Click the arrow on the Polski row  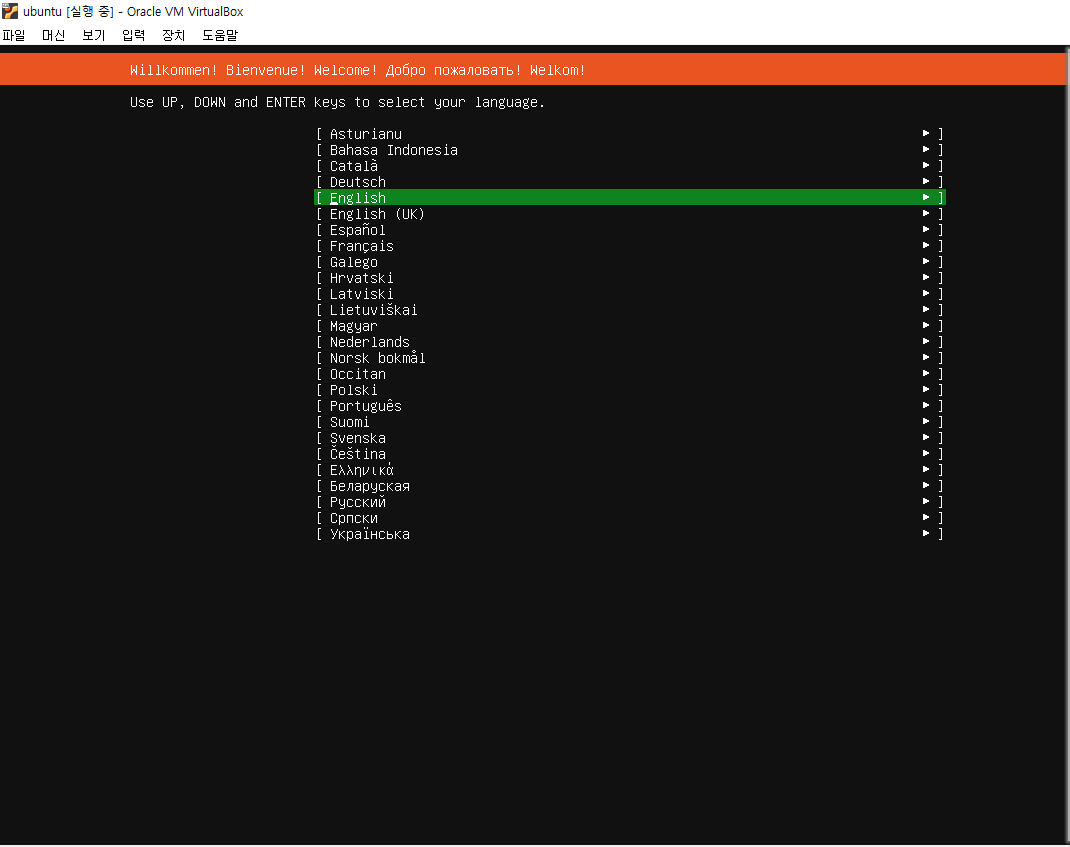(926, 389)
